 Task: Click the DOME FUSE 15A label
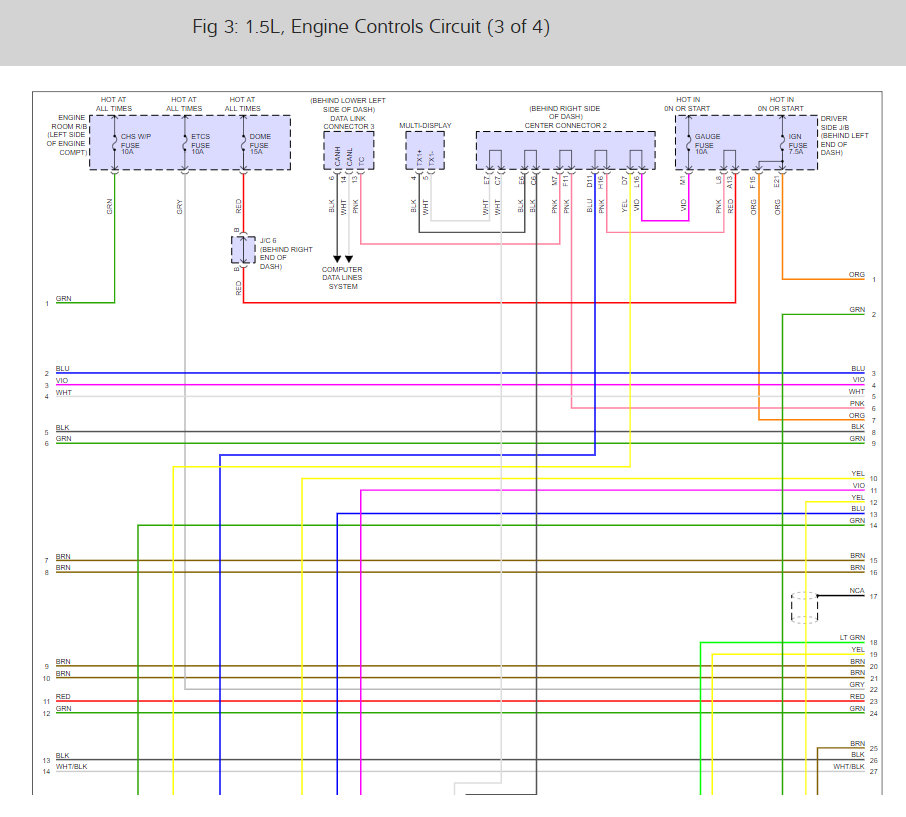pyautogui.click(x=260, y=144)
